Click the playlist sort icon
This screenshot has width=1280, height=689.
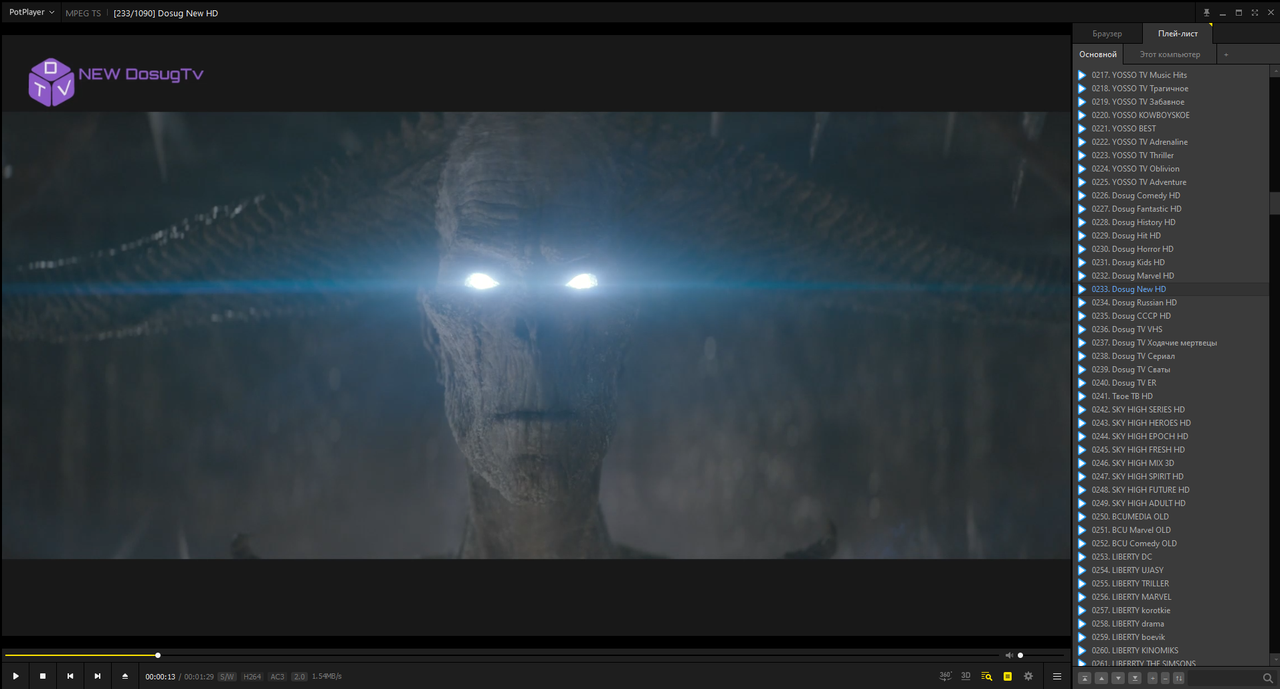(1179, 678)
